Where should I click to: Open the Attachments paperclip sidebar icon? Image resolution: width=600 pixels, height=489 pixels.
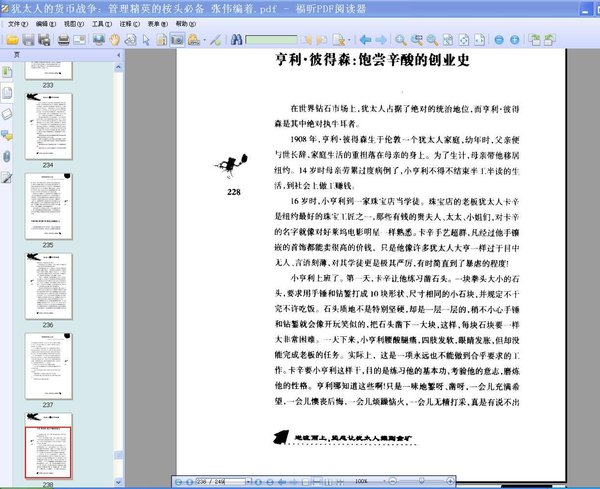(8, 156)
